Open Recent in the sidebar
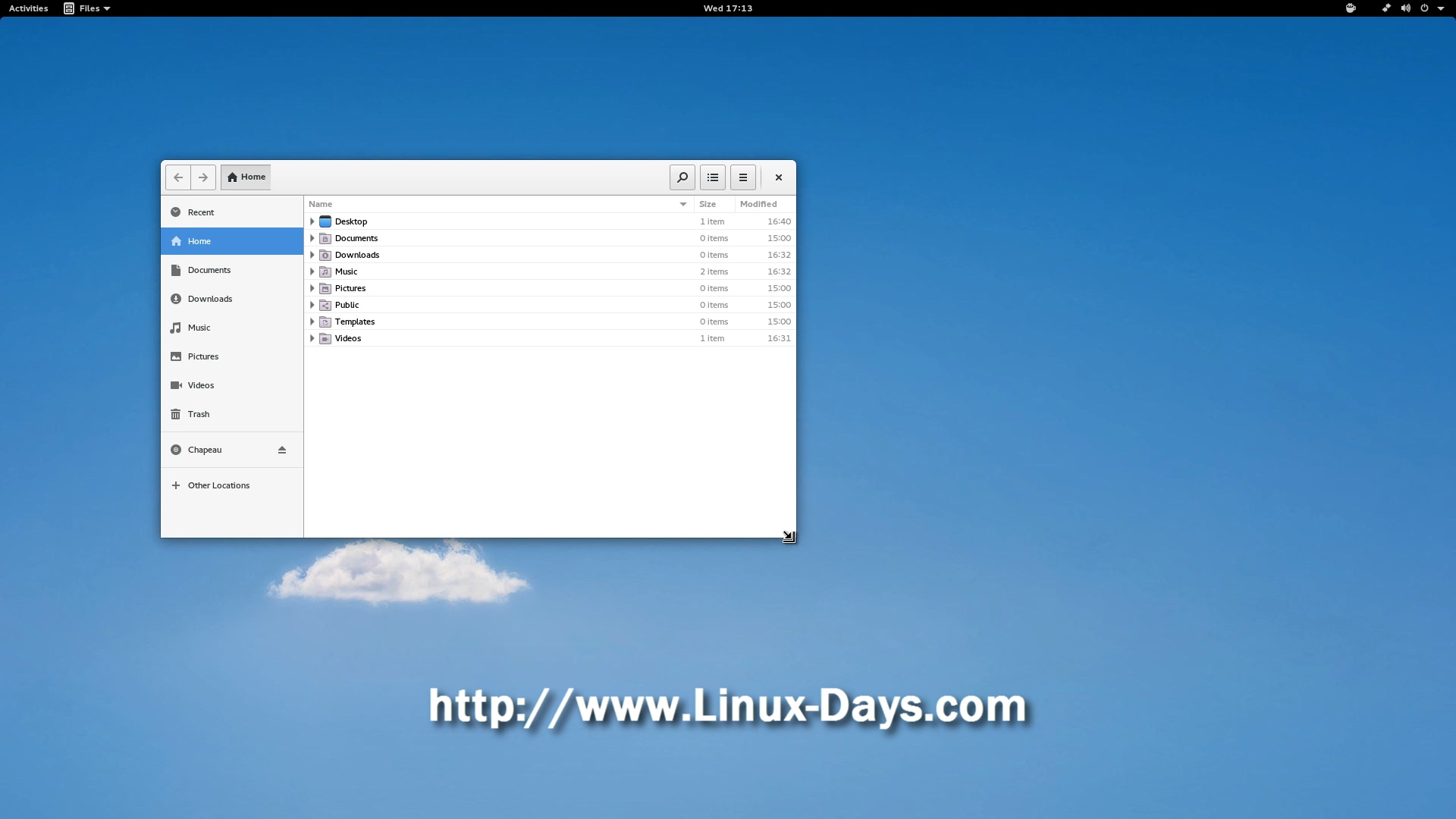The image size is (1456, 819). coord(232,212)
